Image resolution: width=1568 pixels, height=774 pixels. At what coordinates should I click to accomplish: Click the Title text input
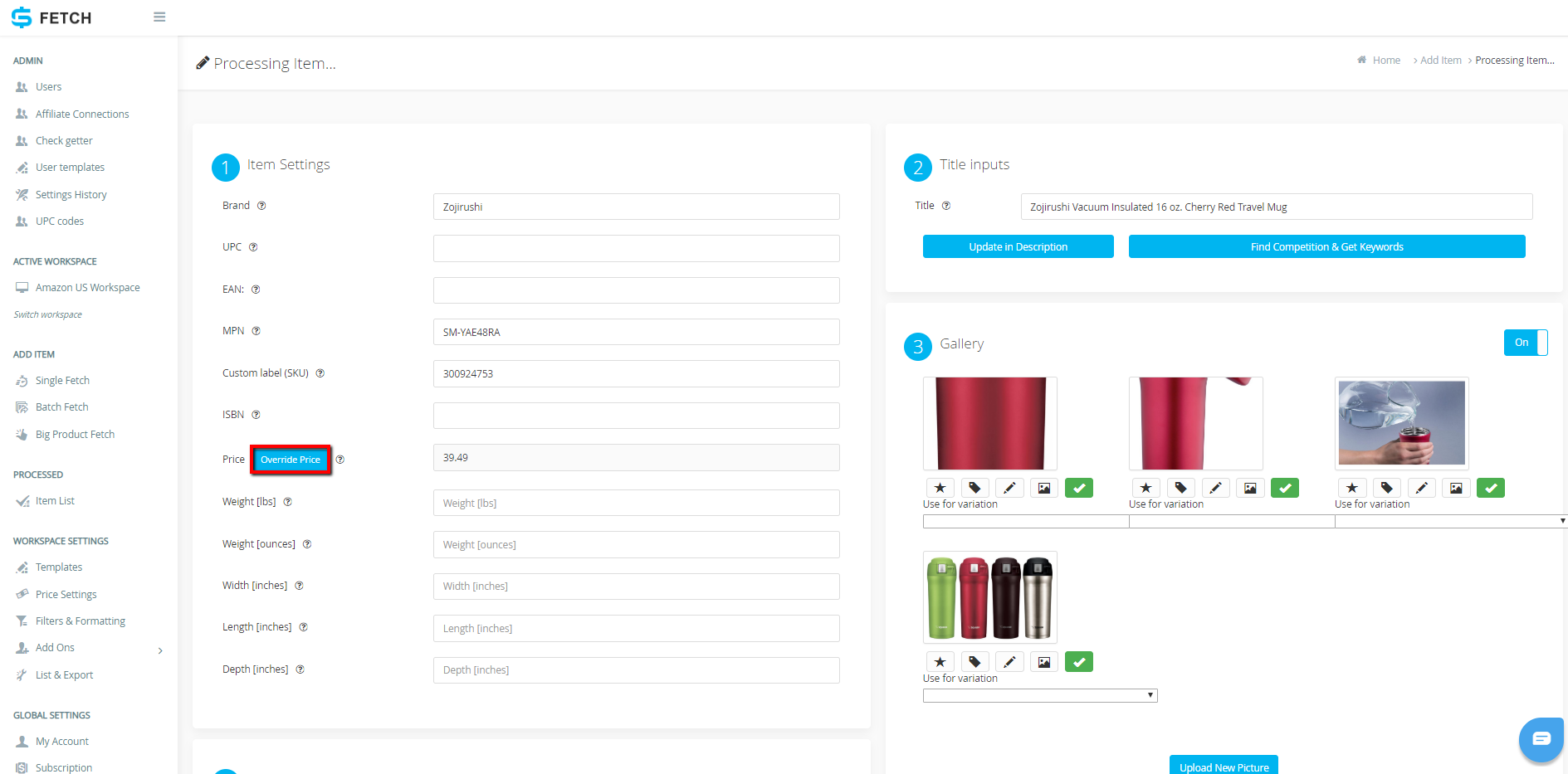(x=1276, y=207)
